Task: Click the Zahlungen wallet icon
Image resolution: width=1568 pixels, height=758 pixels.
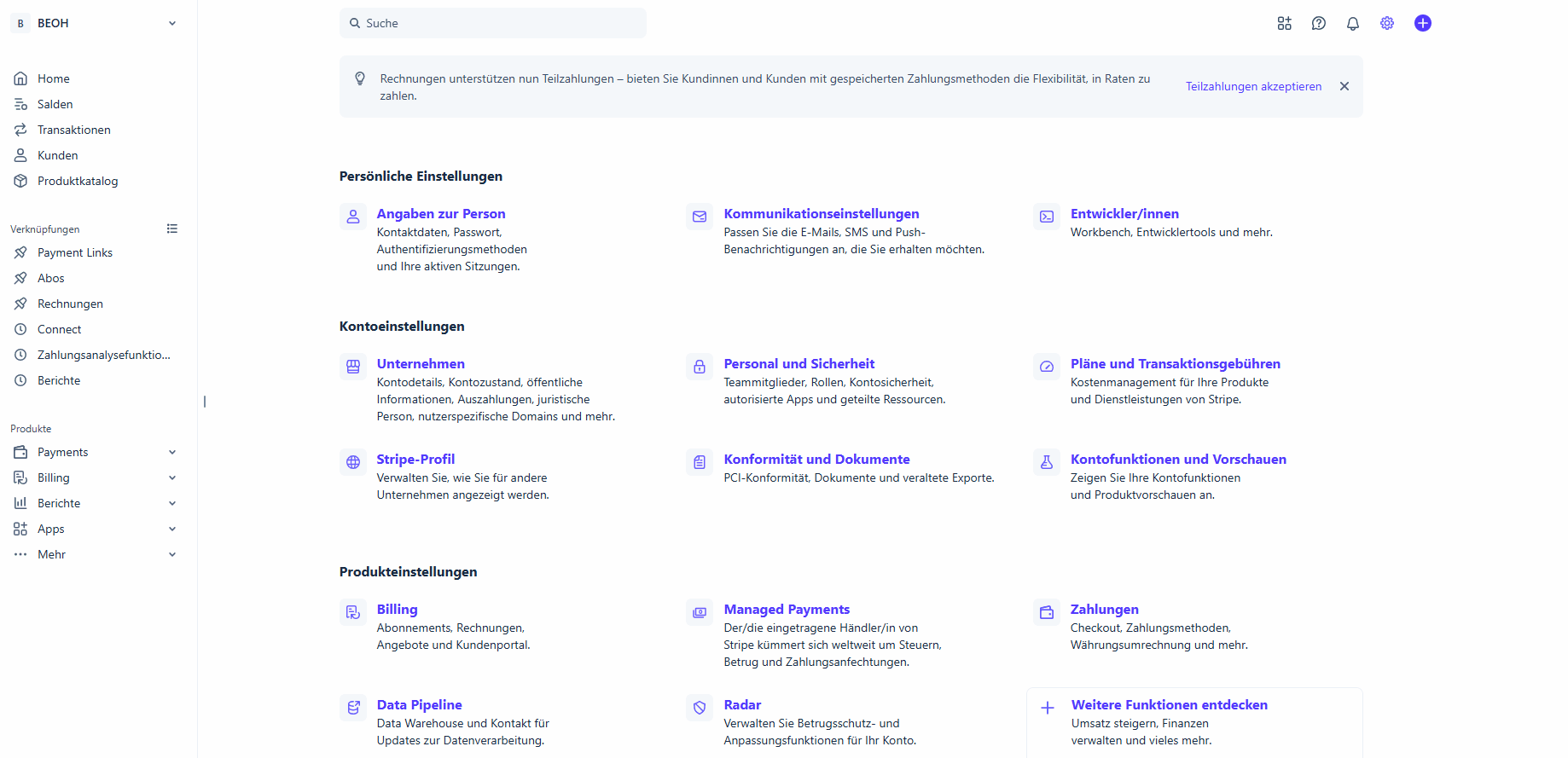Action: coord(1047,612)
